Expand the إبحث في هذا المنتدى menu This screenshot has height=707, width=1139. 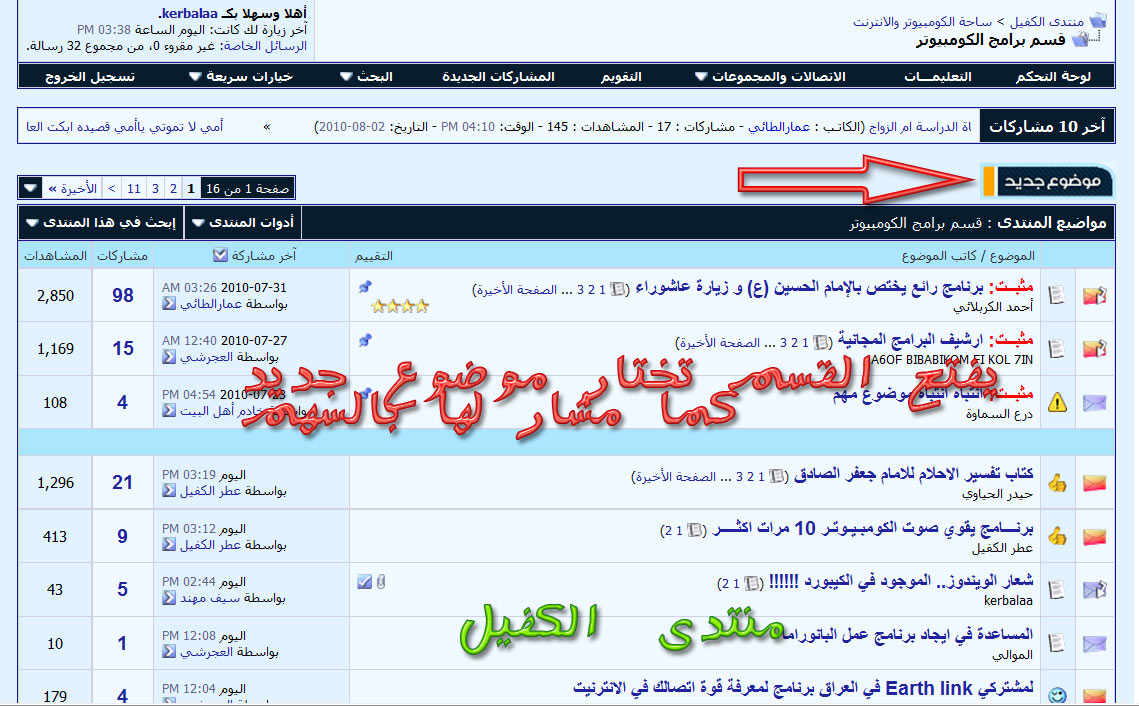pos(101,222)
